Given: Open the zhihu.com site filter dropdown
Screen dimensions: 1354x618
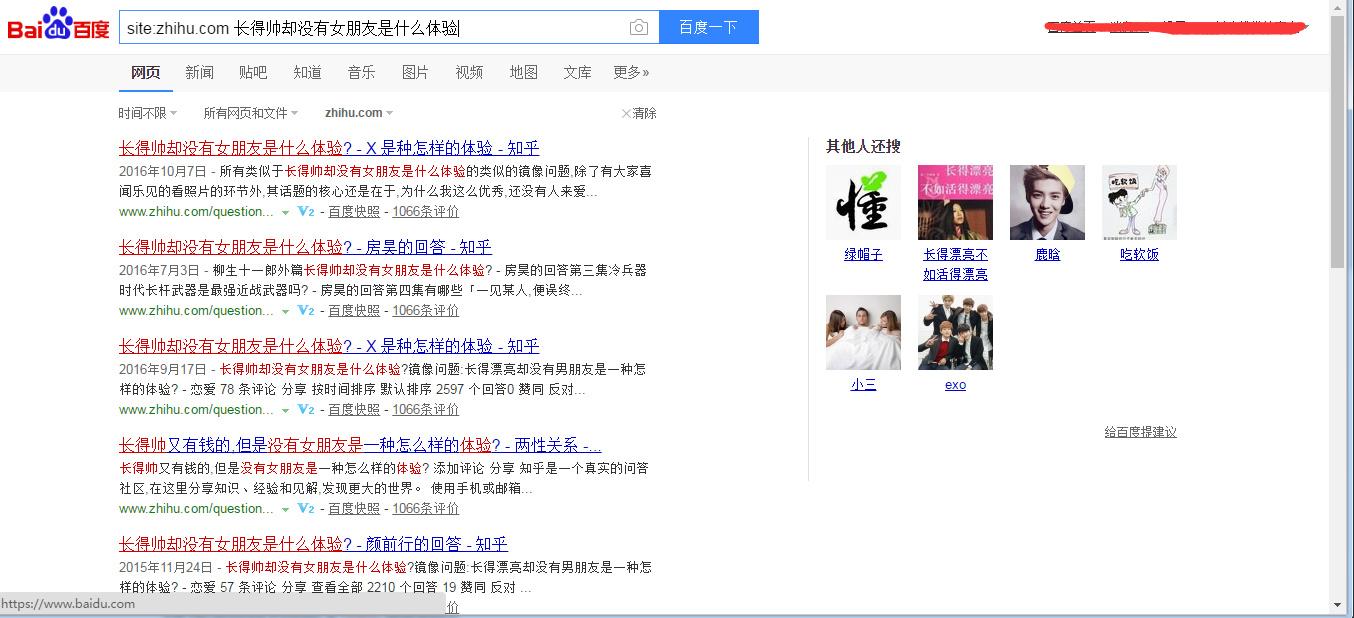Looking at the screenshot, I should 359,113.
